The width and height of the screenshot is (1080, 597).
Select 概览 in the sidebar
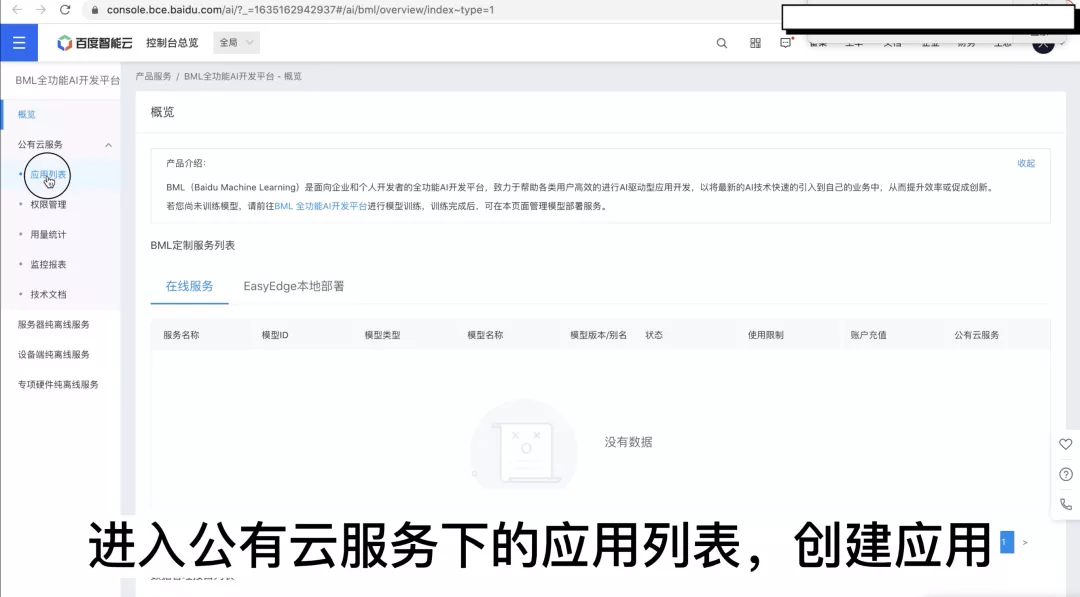coord(26,114)
